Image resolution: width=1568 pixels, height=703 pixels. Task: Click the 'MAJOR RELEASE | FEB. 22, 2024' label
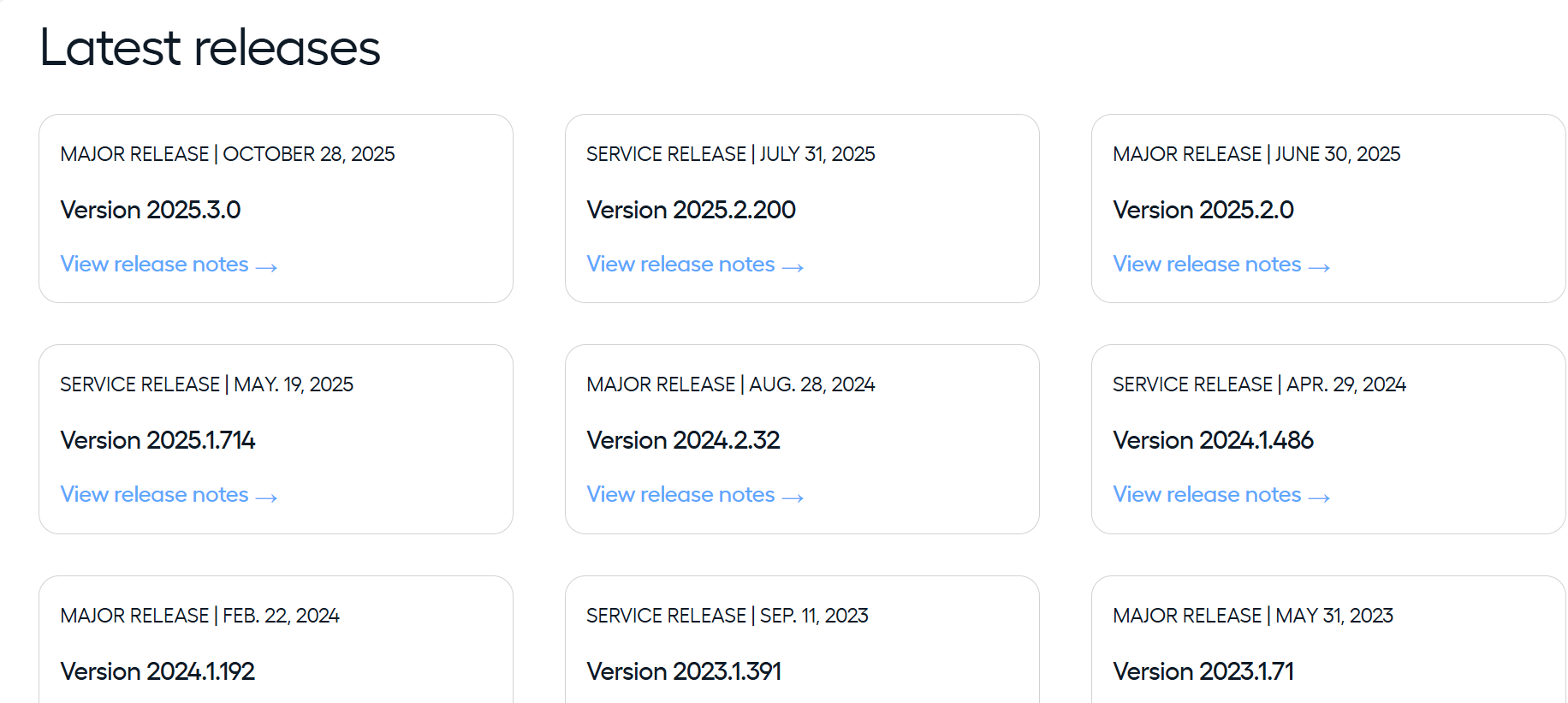199,616
